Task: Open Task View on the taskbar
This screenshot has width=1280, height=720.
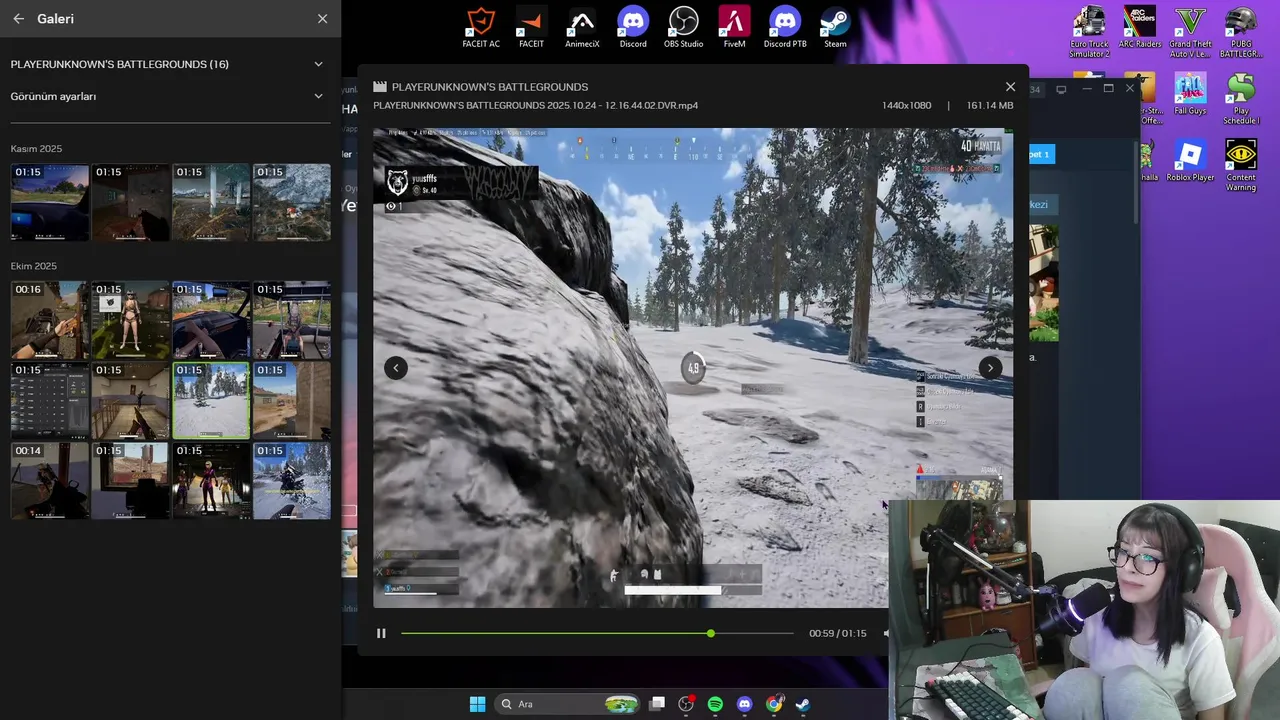Action: pos(657,704)
